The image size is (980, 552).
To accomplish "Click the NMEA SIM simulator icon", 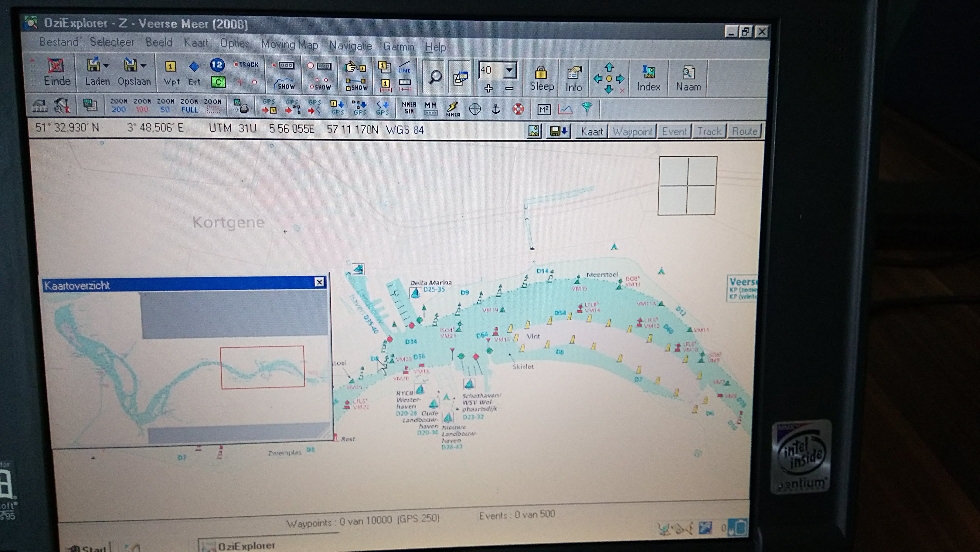I will (409, 108).
